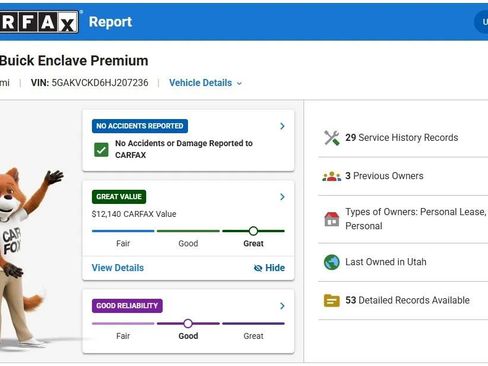Click the Buick Enclave Premium heading

tap(74, 61)
